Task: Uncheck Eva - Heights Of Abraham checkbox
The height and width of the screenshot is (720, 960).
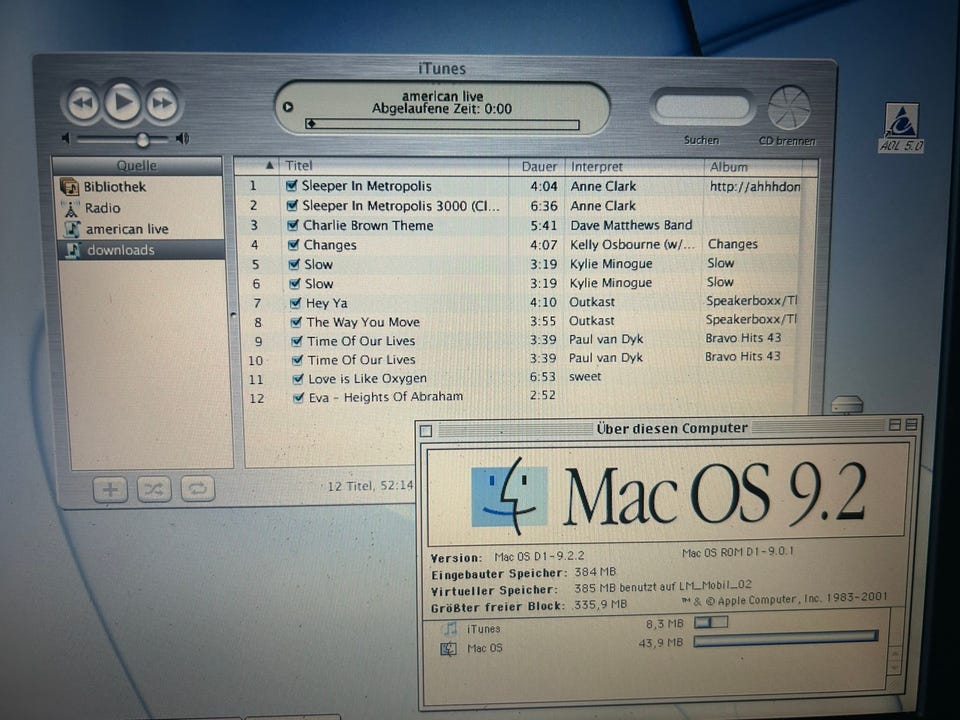Action: [299, 398]
